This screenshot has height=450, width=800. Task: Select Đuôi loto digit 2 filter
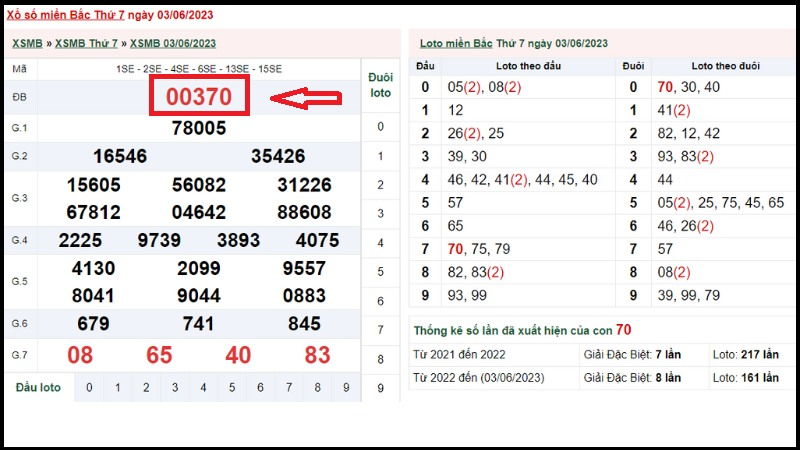[x=381, y=185]
